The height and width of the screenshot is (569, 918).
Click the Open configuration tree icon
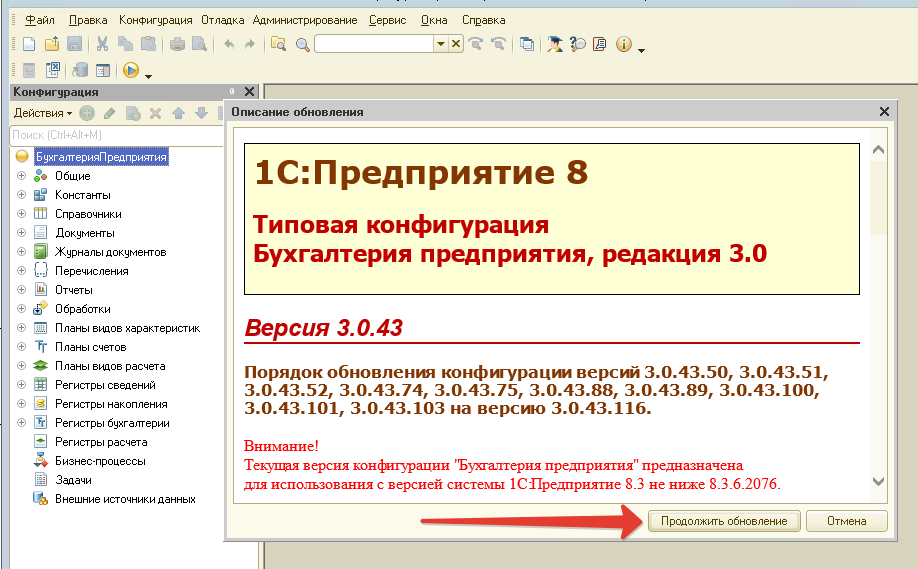(x=29, y=70)
